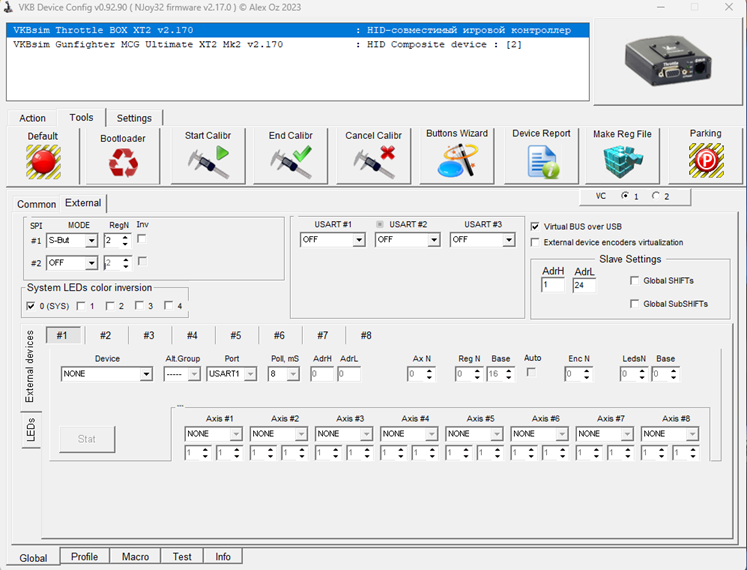Enable External device encoders virtualization
Viewport: 747px width, 570px height.
pos(536,242)
